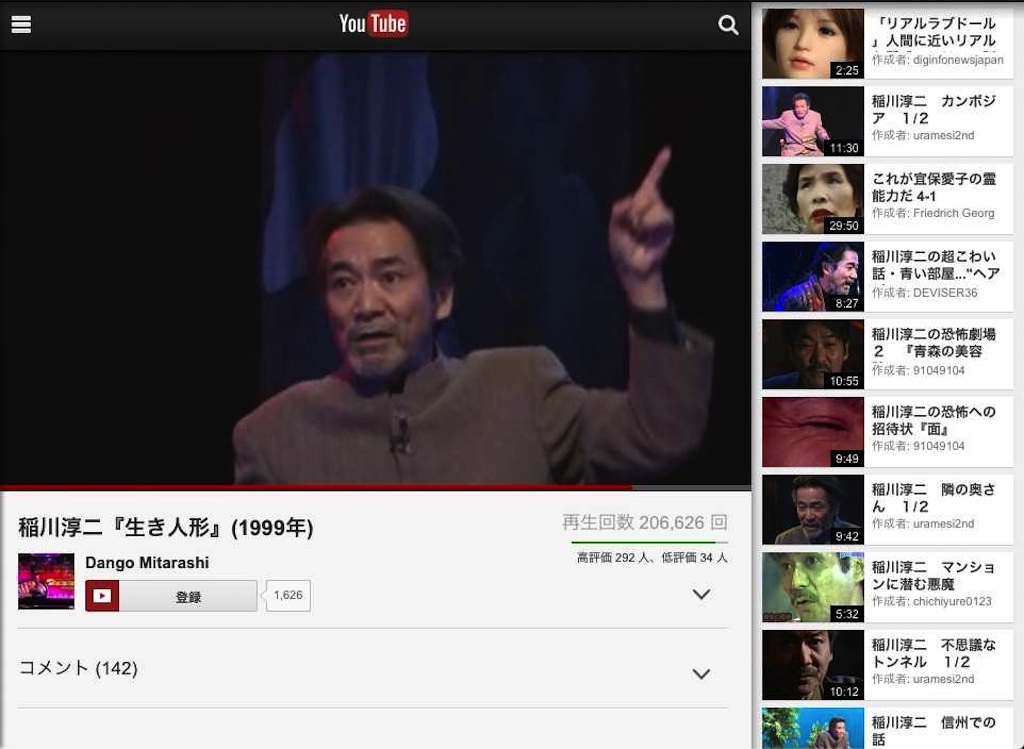Click title 稲川淳二の超こわい話・青い部屋
The width and height of the screenshot is (1024, 749).
pyautogui.click(x=935, y=265)
